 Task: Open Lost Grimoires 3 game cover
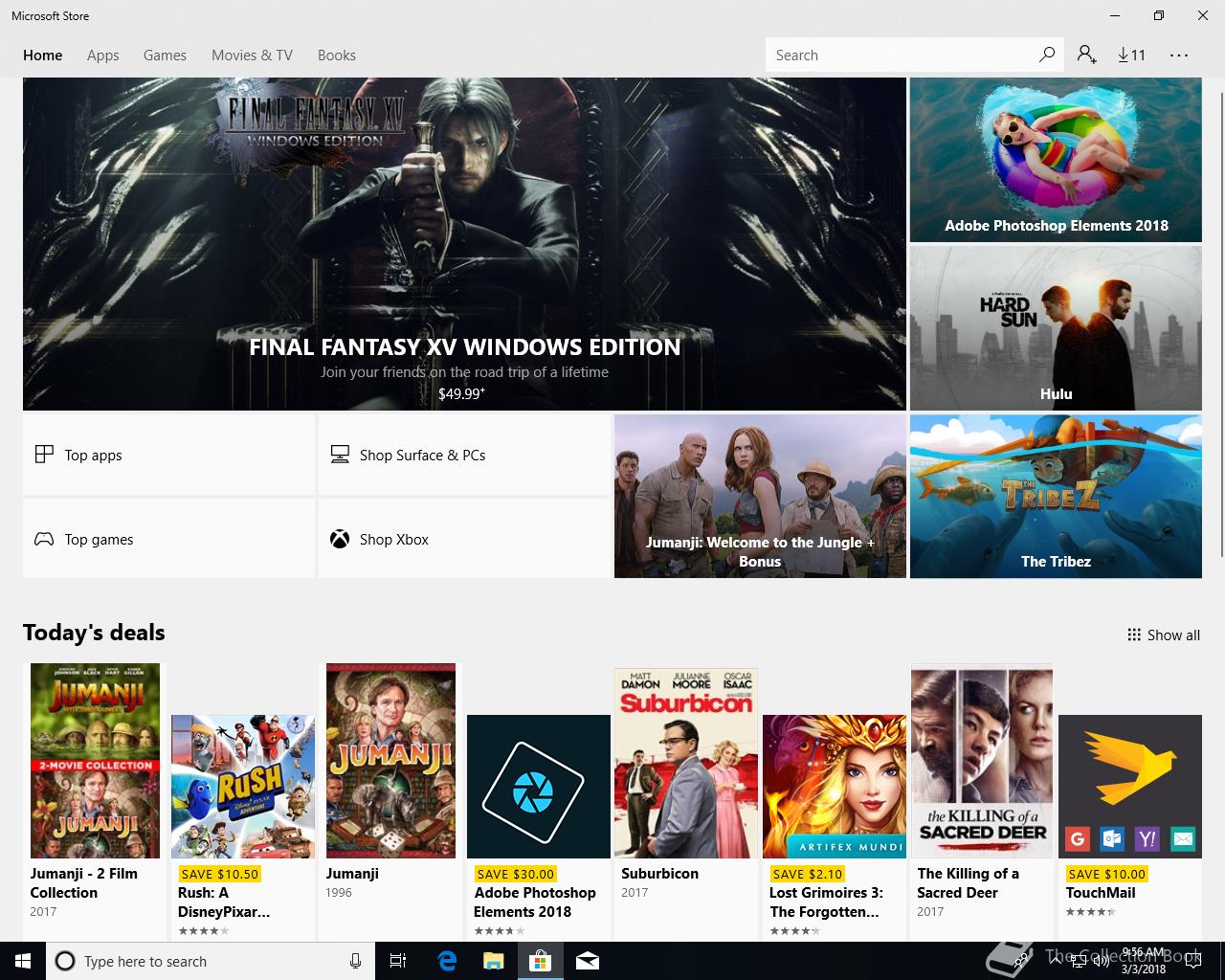[x=835, y=787]
